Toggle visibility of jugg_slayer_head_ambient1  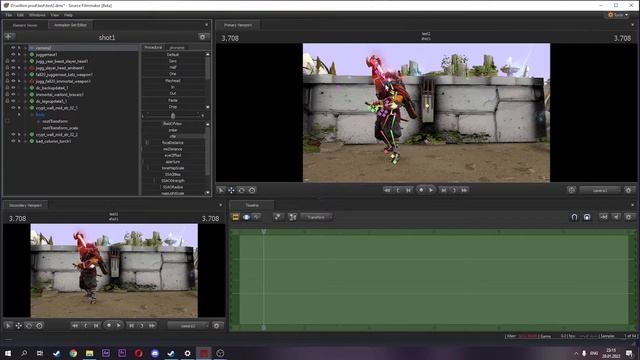13,68
